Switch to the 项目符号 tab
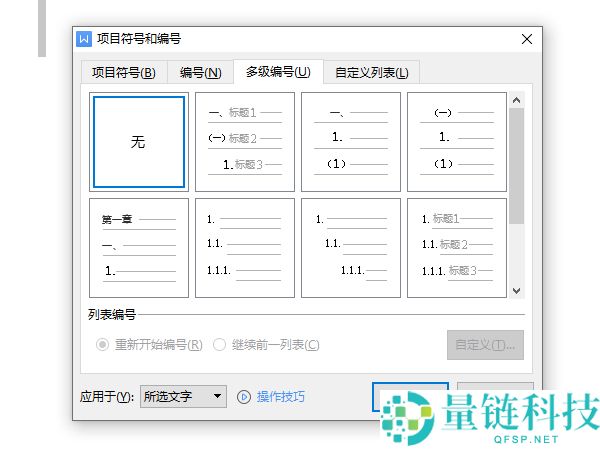600x450 pixels. coord(123,72)
